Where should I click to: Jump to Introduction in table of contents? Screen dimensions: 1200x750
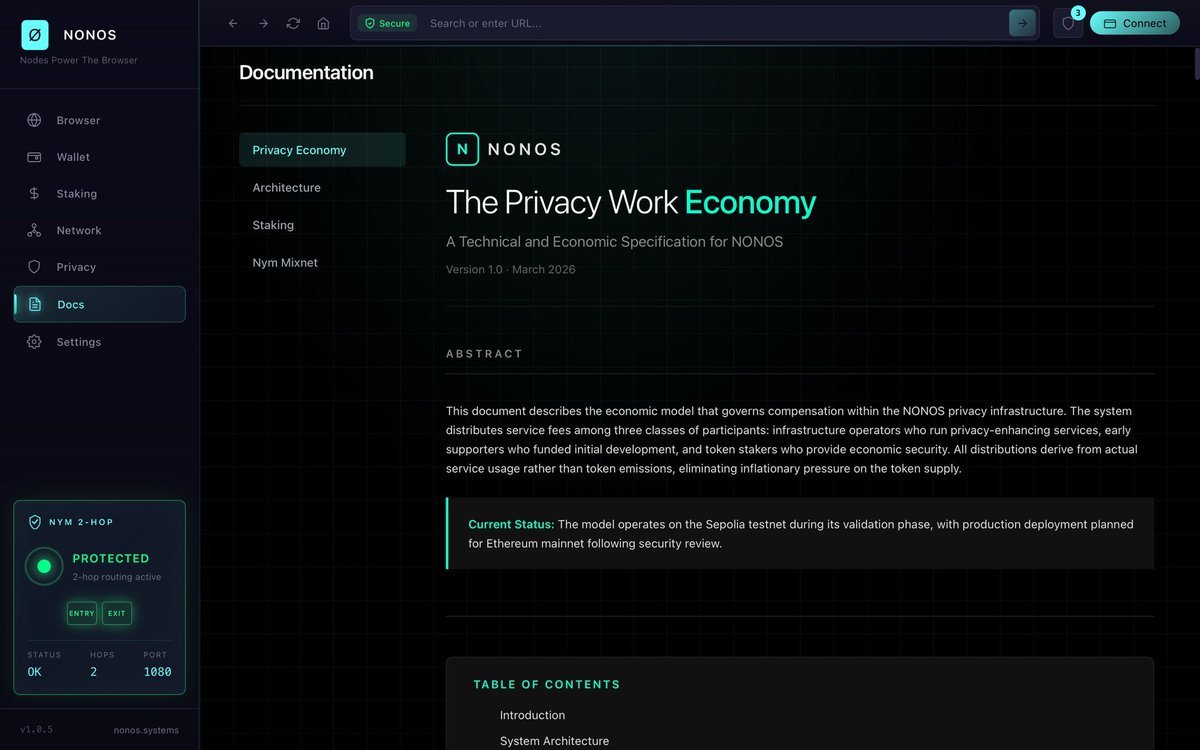click(532, 715)
